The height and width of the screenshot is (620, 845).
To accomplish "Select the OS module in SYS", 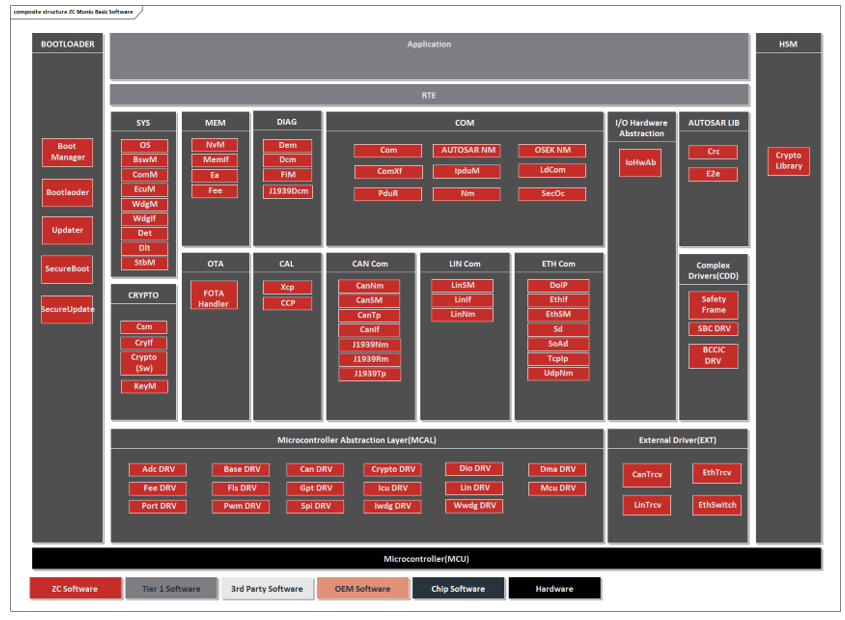I will 144,146.
